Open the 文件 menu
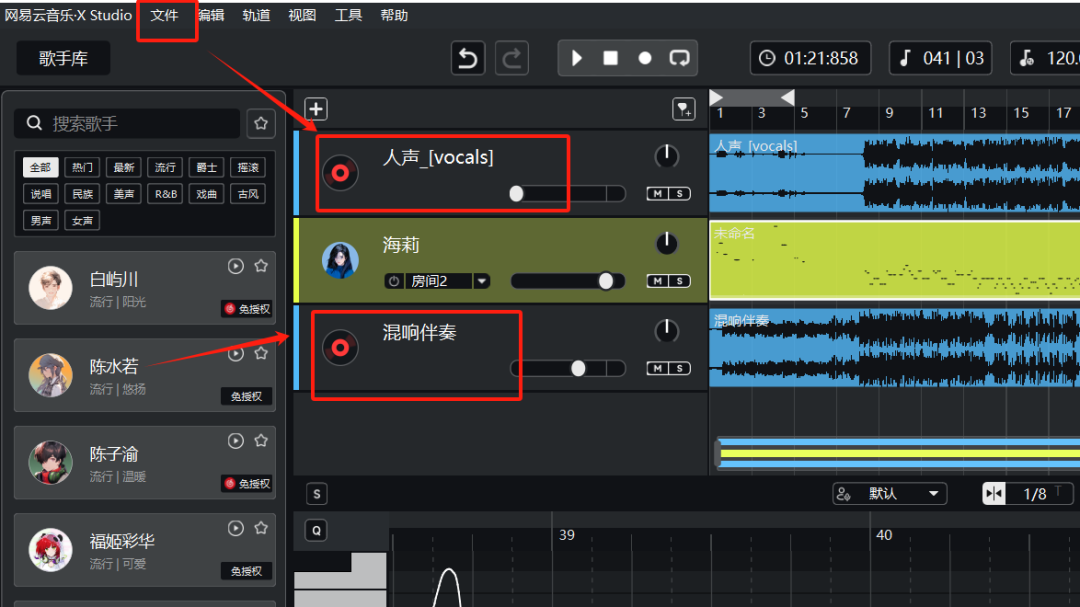This screenshot has width=1080, height=607. point(164,15)
